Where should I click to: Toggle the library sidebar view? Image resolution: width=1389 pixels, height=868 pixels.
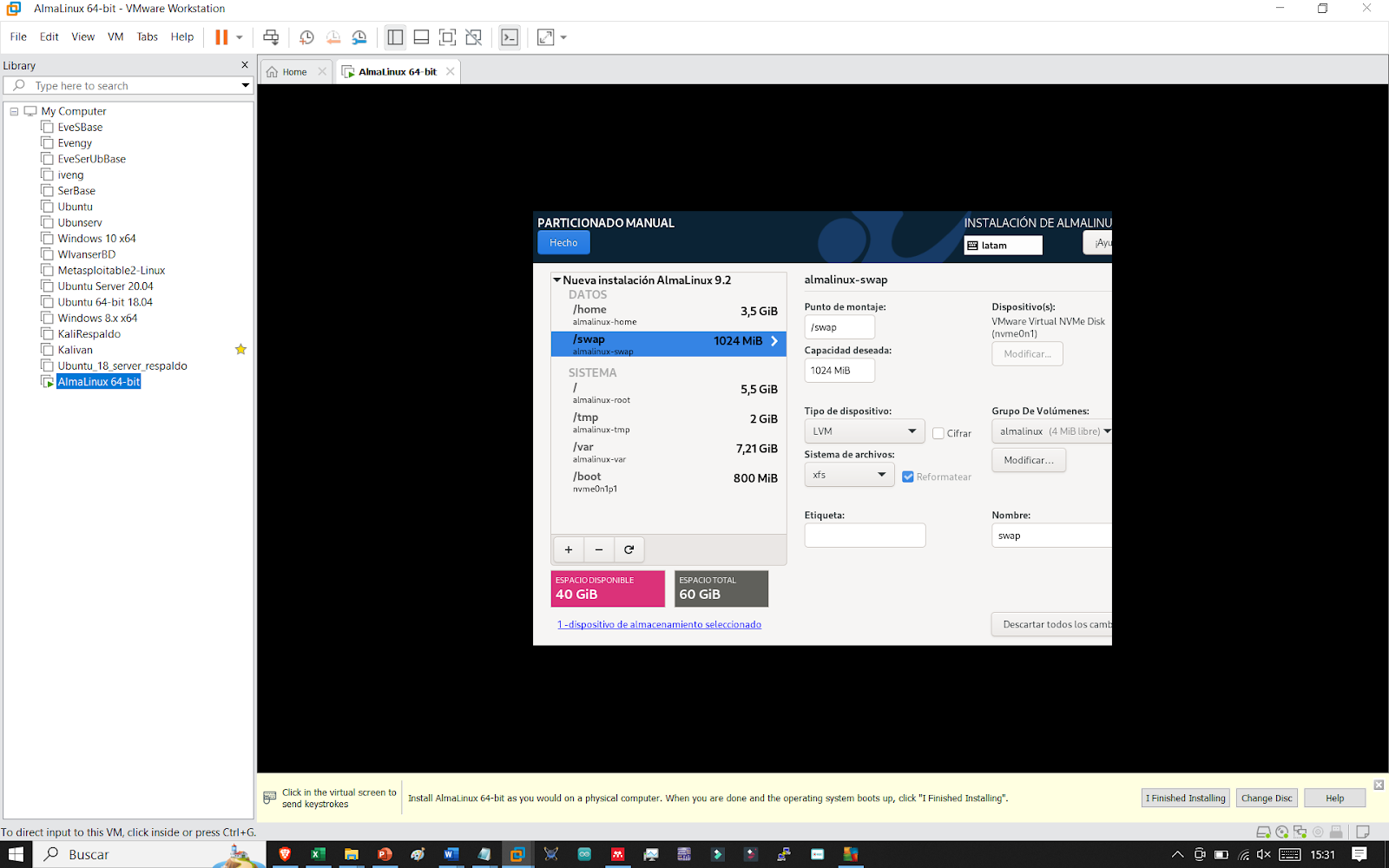(x=395, y=37)
